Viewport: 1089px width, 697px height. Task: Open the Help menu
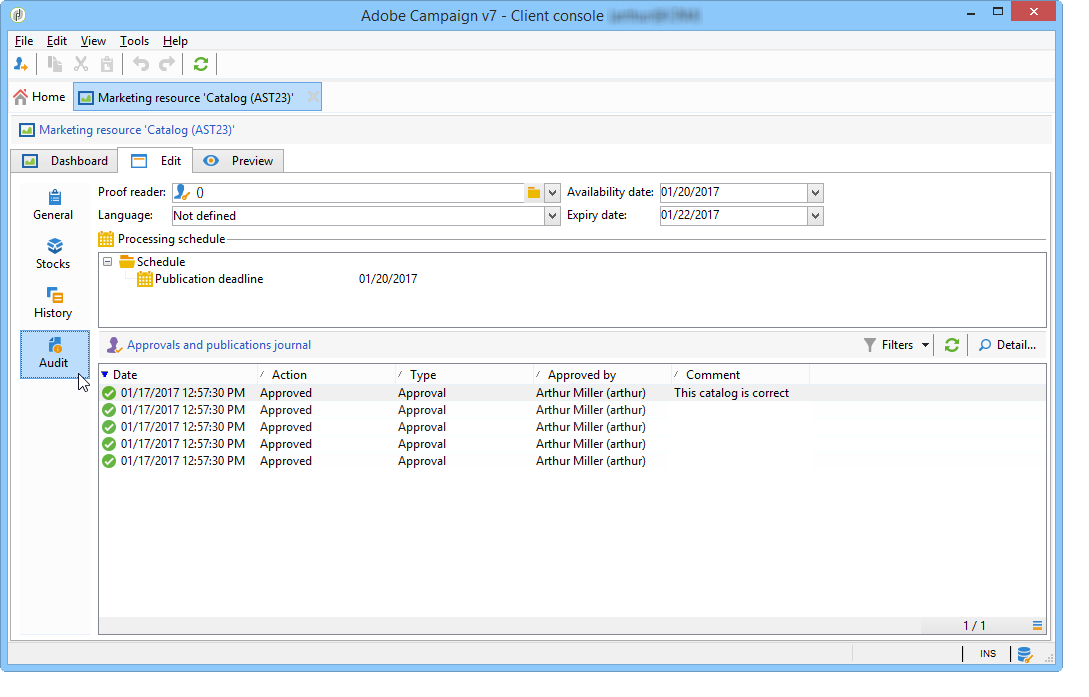point(175,41)
